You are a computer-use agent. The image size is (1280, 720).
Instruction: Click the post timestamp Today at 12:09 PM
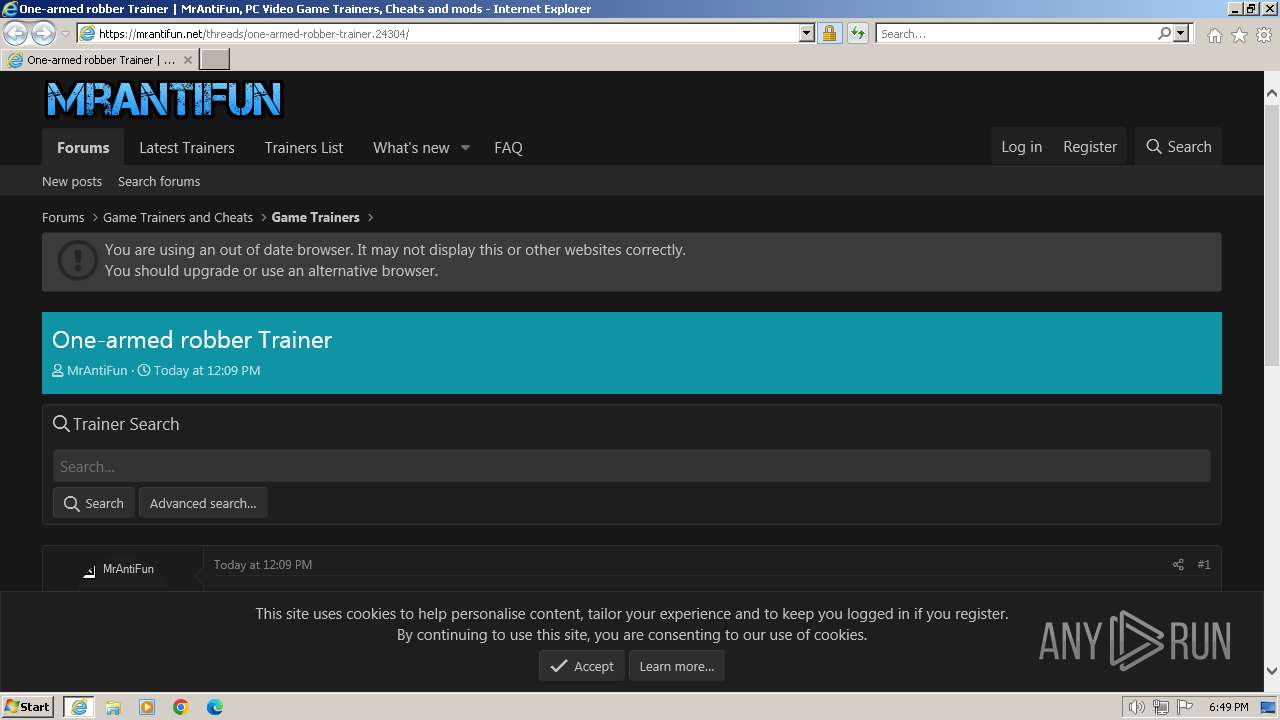[263, 565]
